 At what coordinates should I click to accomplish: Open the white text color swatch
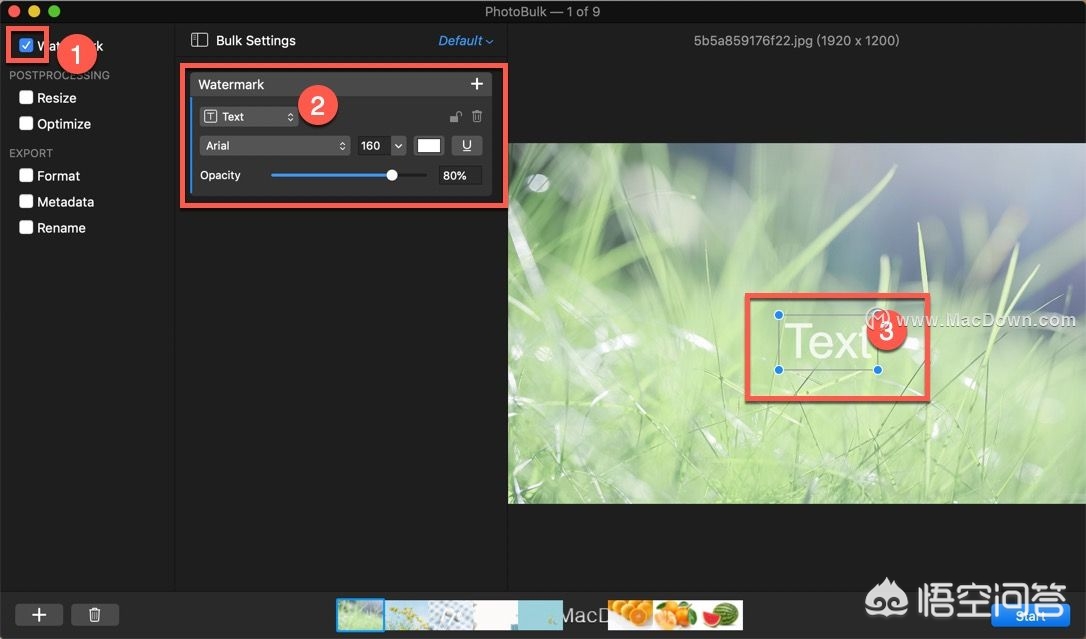429,146
